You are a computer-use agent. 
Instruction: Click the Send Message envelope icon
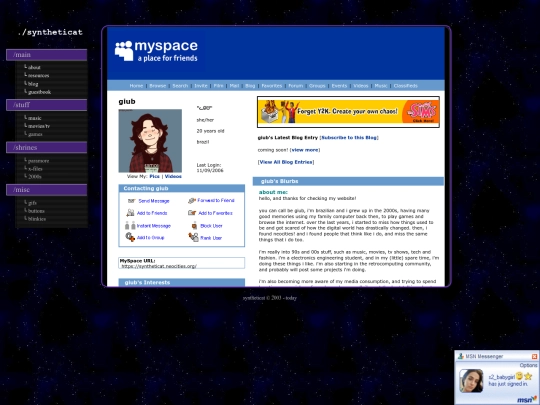pos(131,201)
